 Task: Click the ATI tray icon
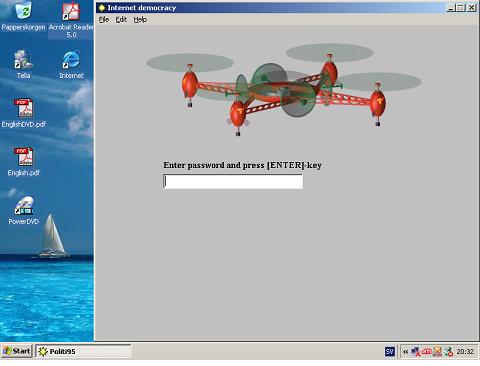coord(427,351)
